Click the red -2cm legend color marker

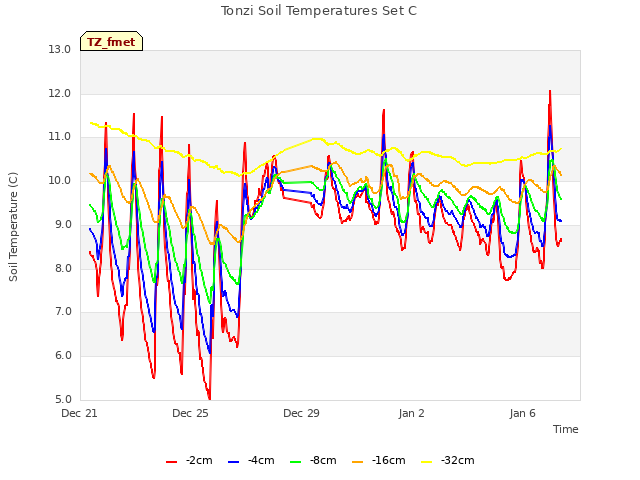(171, 462)
